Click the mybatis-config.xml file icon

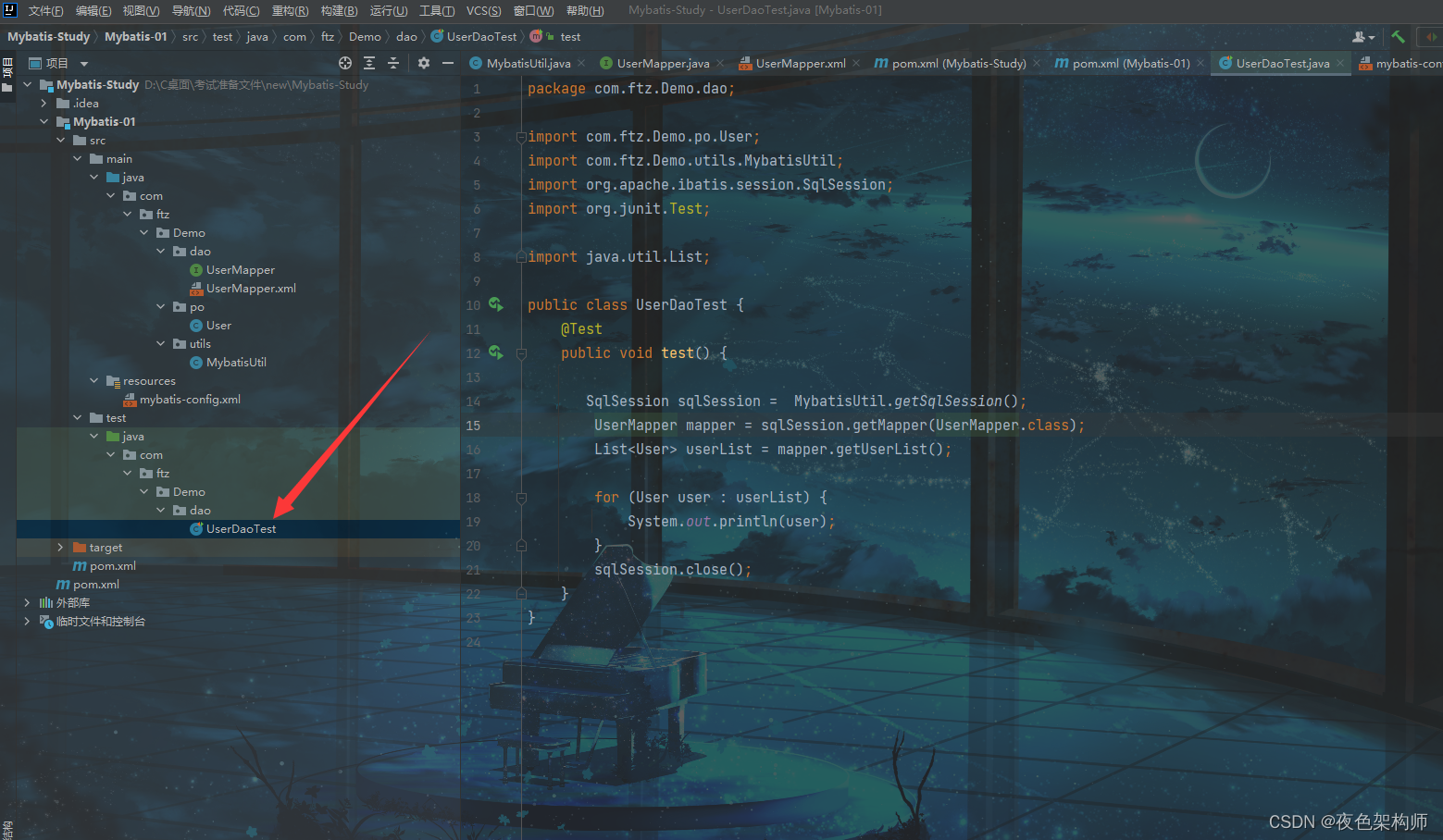[130, 400]
